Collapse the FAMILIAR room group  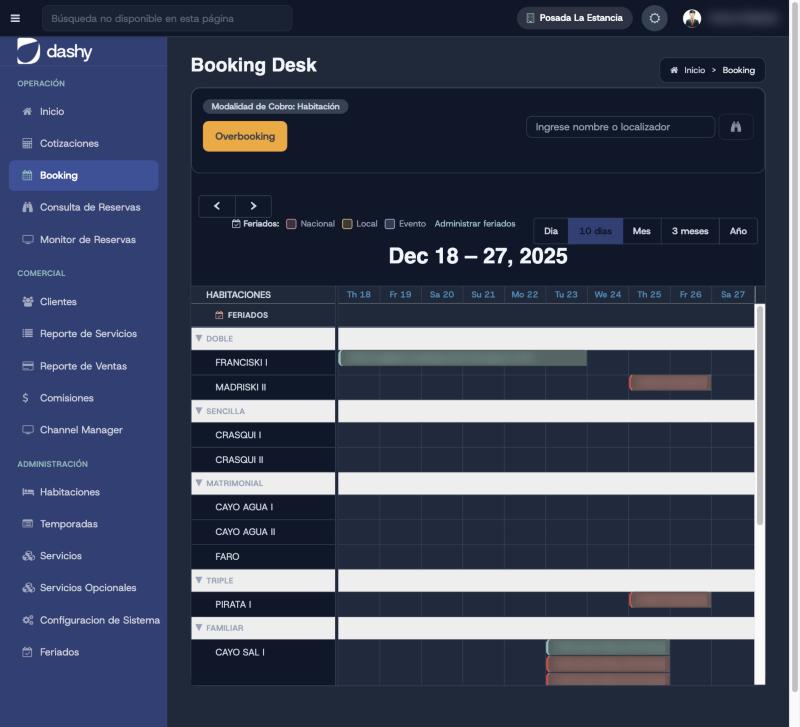point(199,628)
